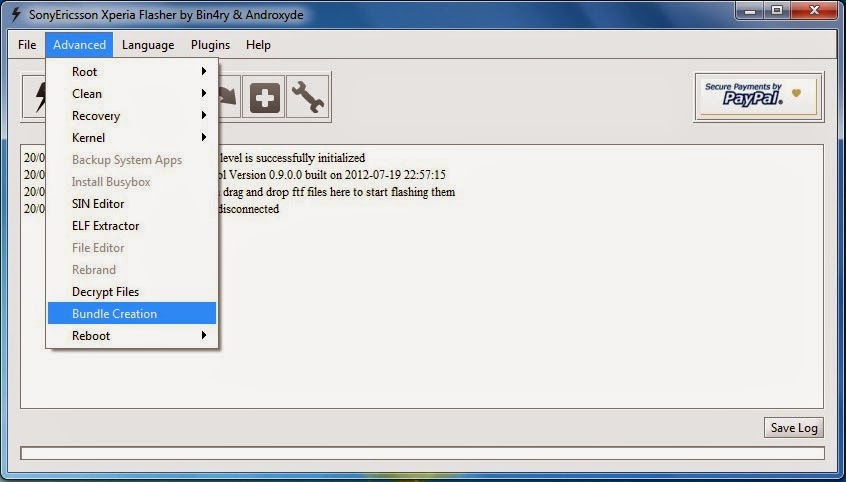Image resolution: width=846 pixels, height=482 pixels.
Task: Click log line 'successfully initialized'
Action: click(x=292, y=158)
